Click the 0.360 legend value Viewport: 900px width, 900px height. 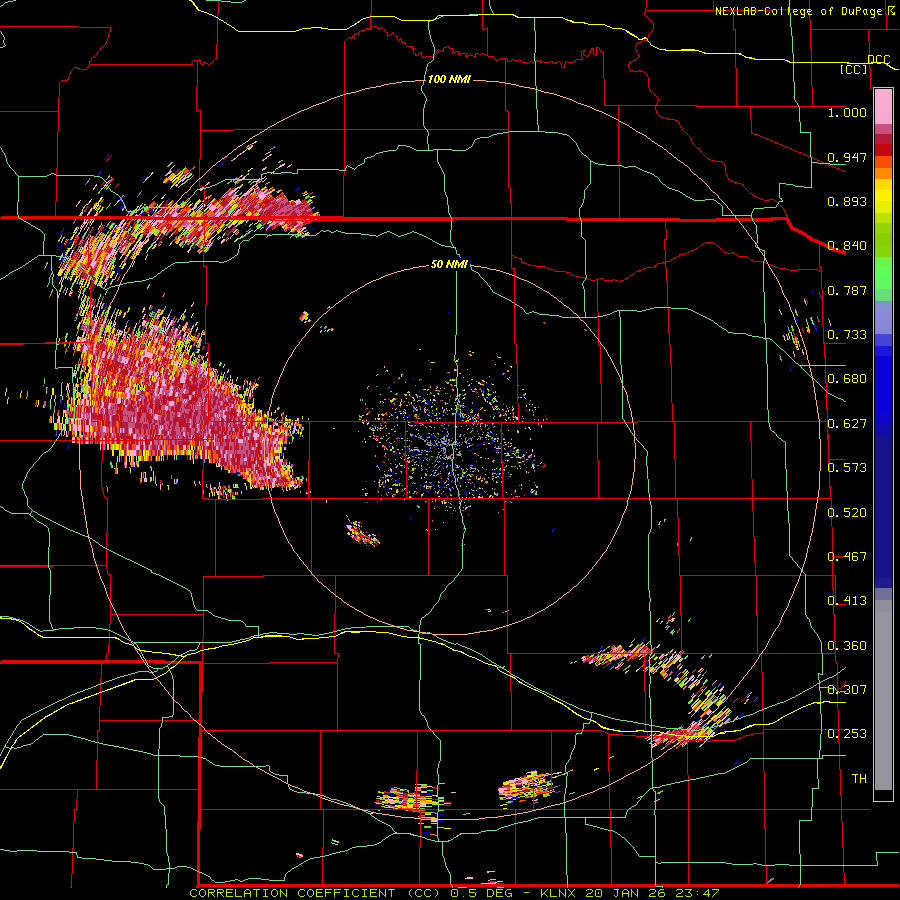pyautogui.click(x=847, y=646)
